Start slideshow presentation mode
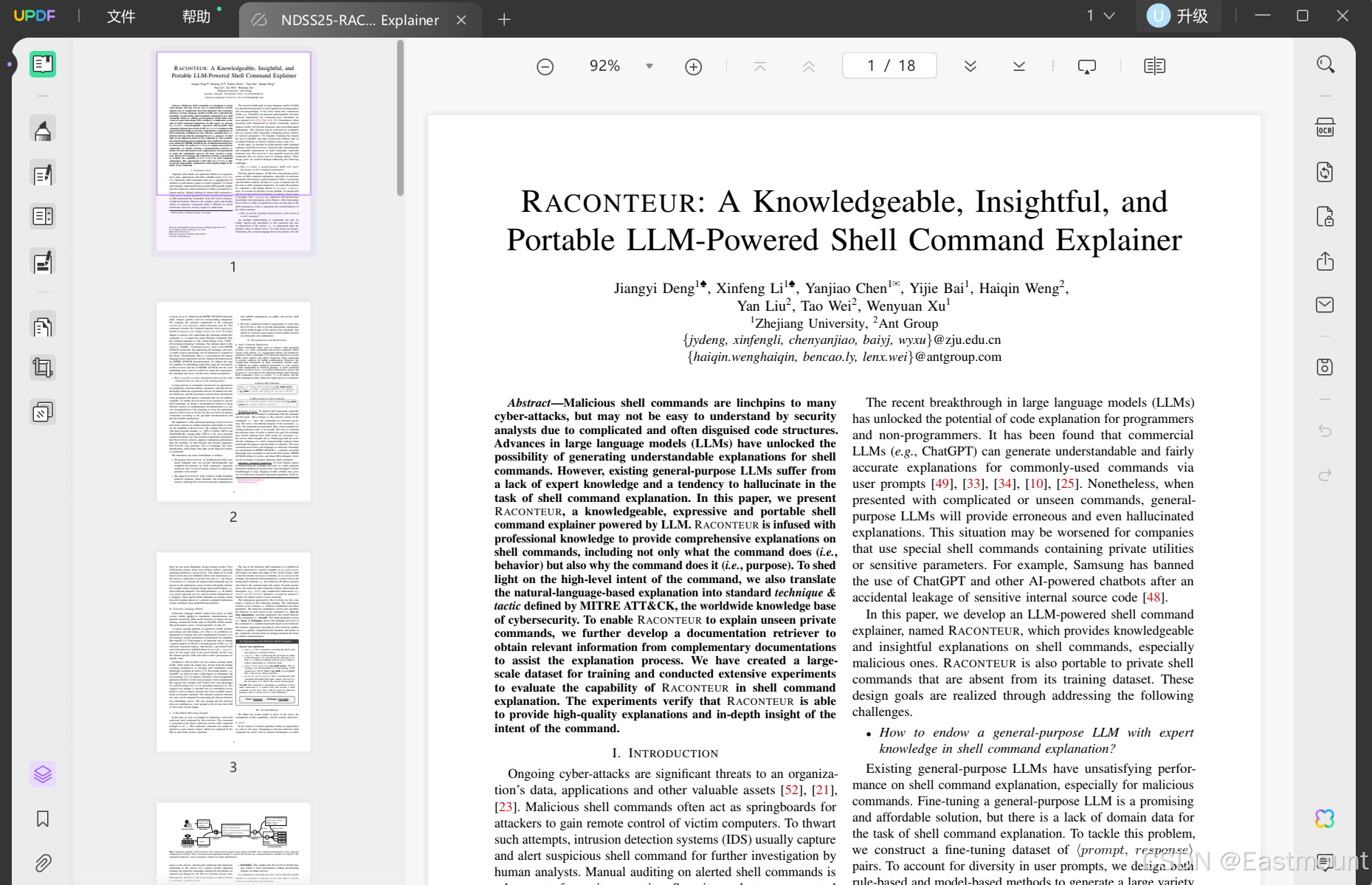The image size is (1372, 885). click(1087, 66)
